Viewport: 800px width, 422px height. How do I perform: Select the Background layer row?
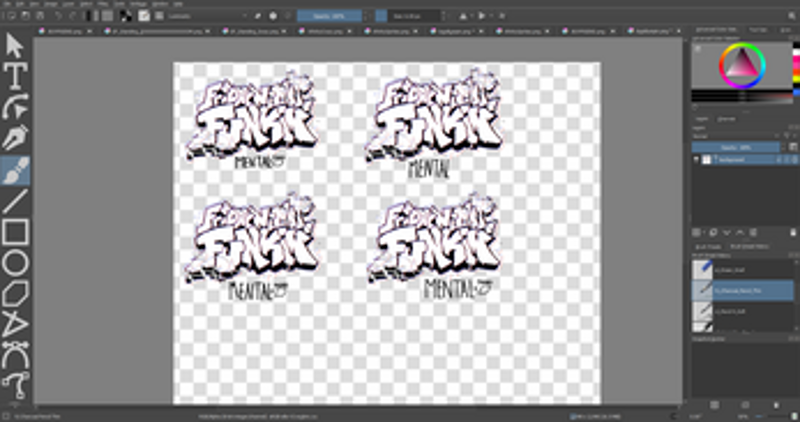point(744,160)
